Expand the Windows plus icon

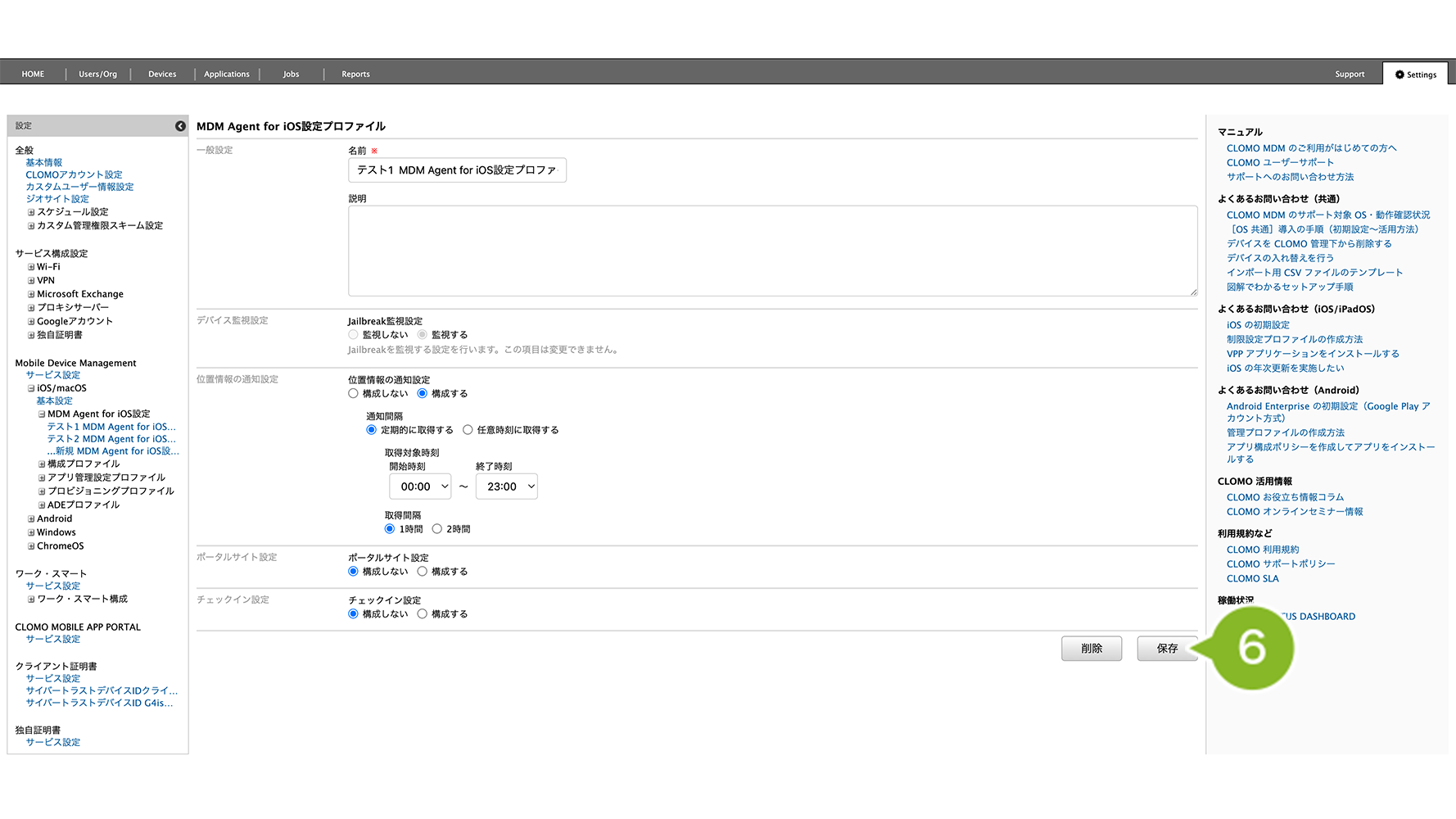(x=31, y=533)
